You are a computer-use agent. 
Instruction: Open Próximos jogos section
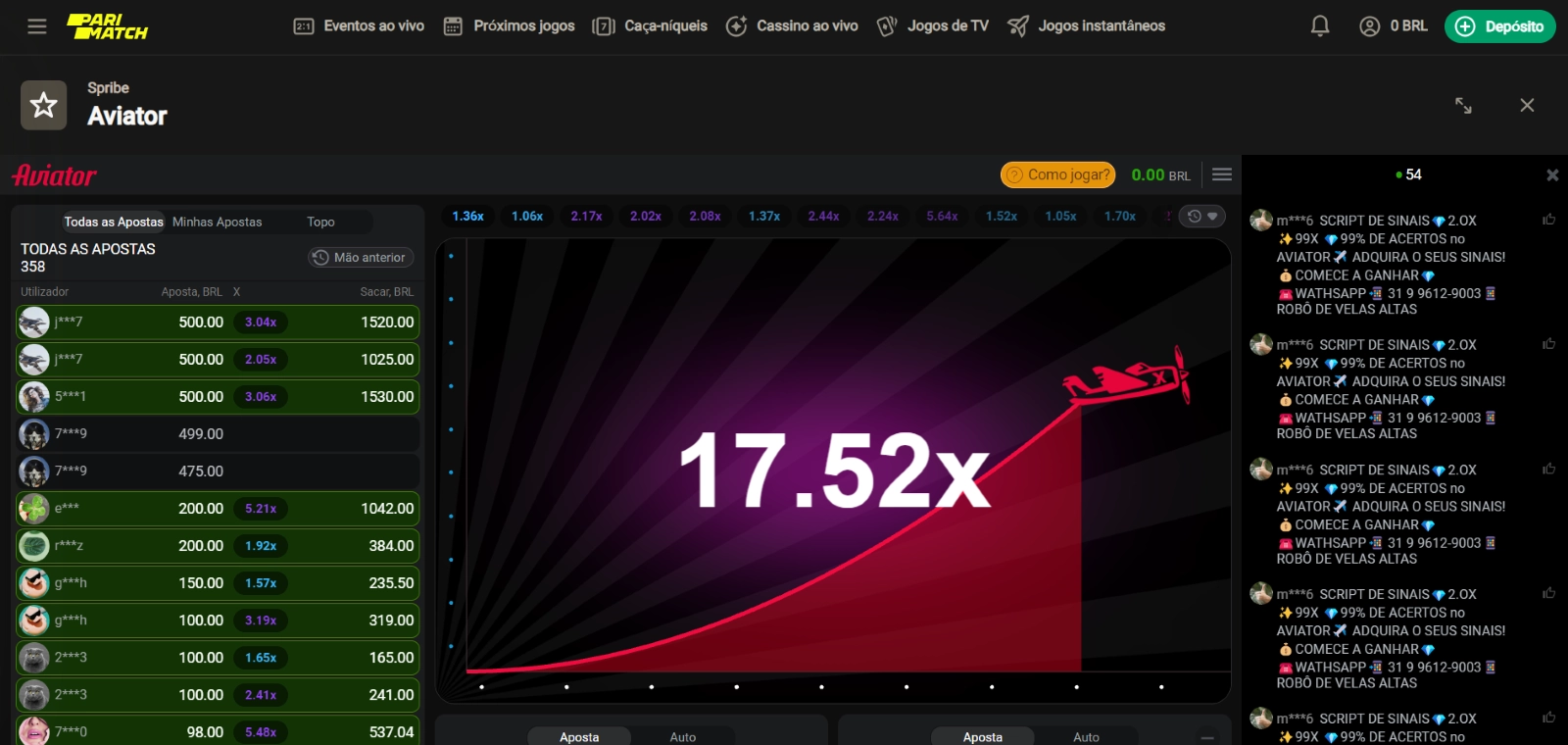pos(509,26)
